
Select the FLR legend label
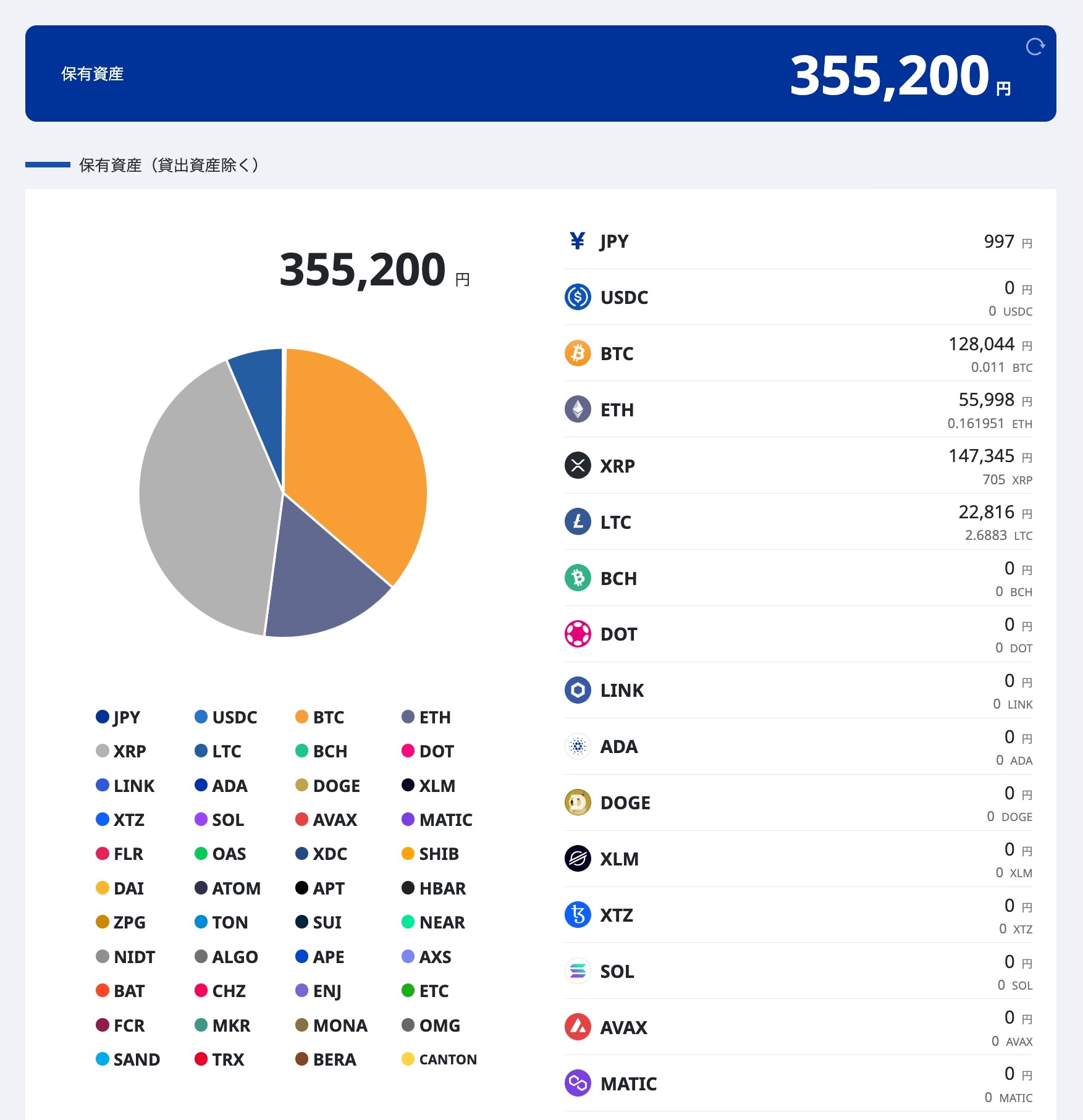129,854
